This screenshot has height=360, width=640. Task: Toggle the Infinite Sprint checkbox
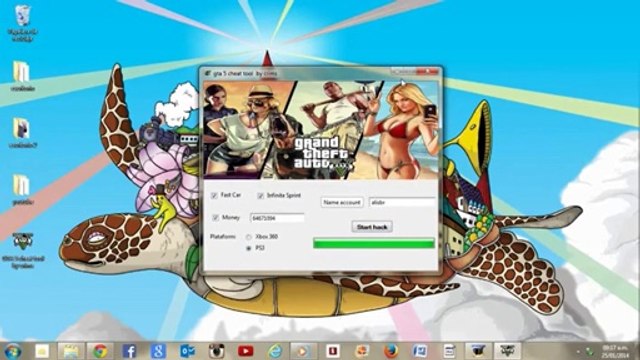click(x=260, y=196)
